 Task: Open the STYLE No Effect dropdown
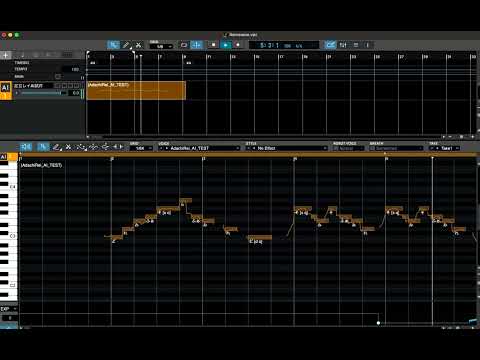point(287,148)
